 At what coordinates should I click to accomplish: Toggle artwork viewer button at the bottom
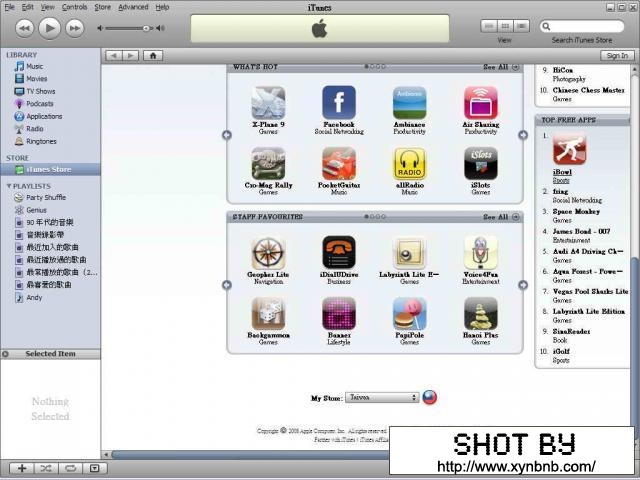pyautogui.click(x=95, y=468)
